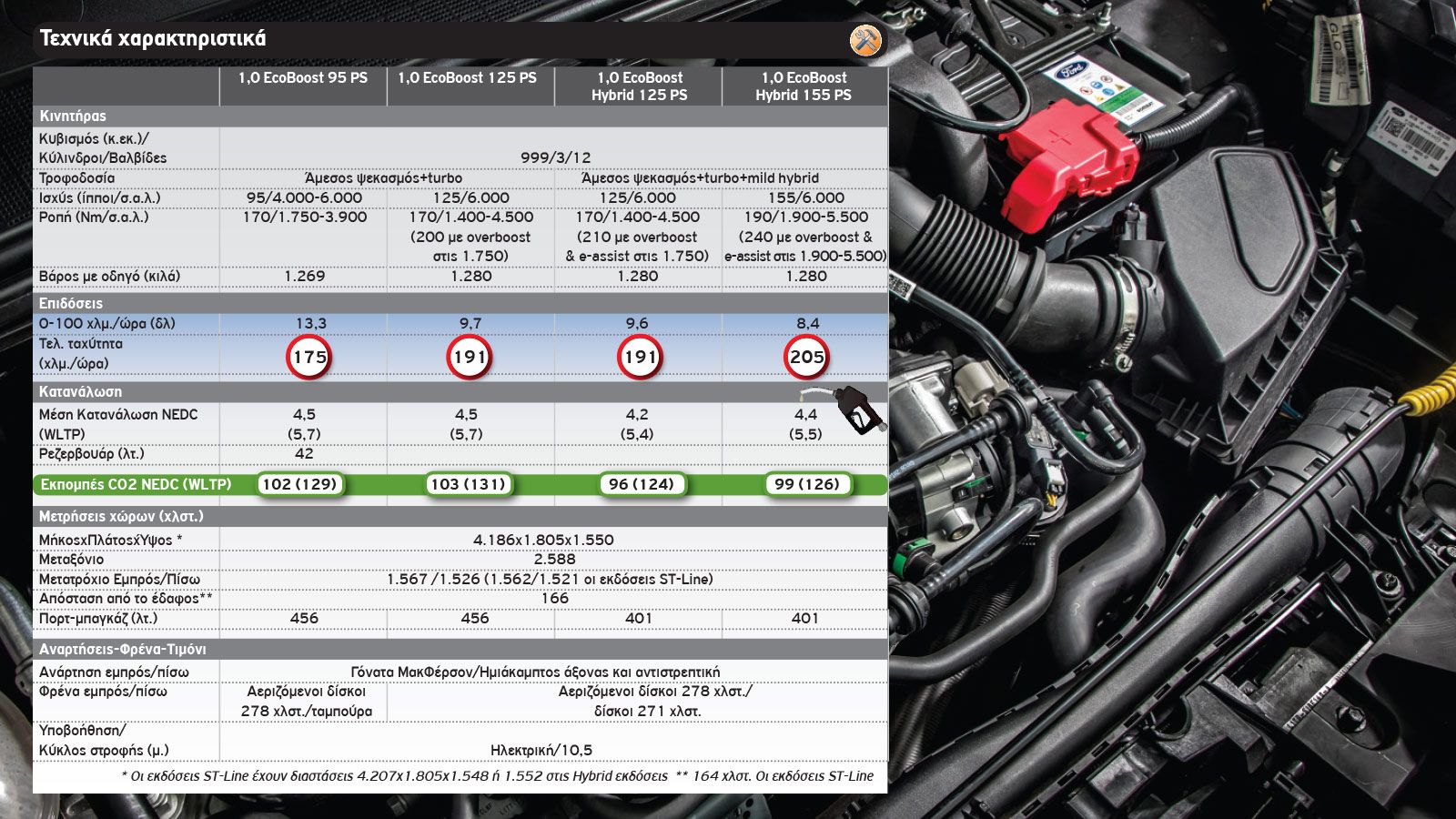
Task: Click the 191 sign under EcoBoost 125 PS
Action: [470, 357]
